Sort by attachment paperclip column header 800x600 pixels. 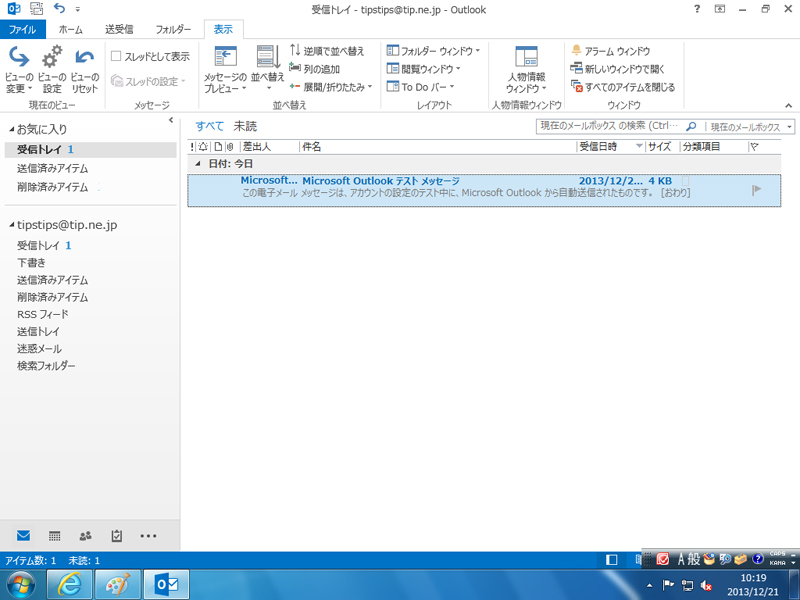(x=230, y=147)
